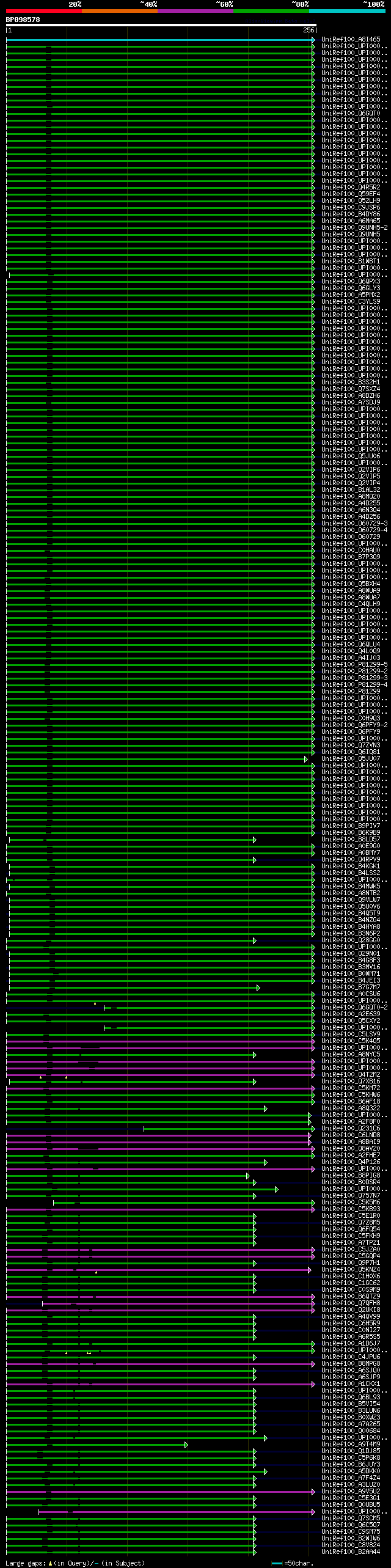Select the UniRef100_B2AA44 hit
The height and width of the screenshot is (1568, 391).
click(351, 1552)
